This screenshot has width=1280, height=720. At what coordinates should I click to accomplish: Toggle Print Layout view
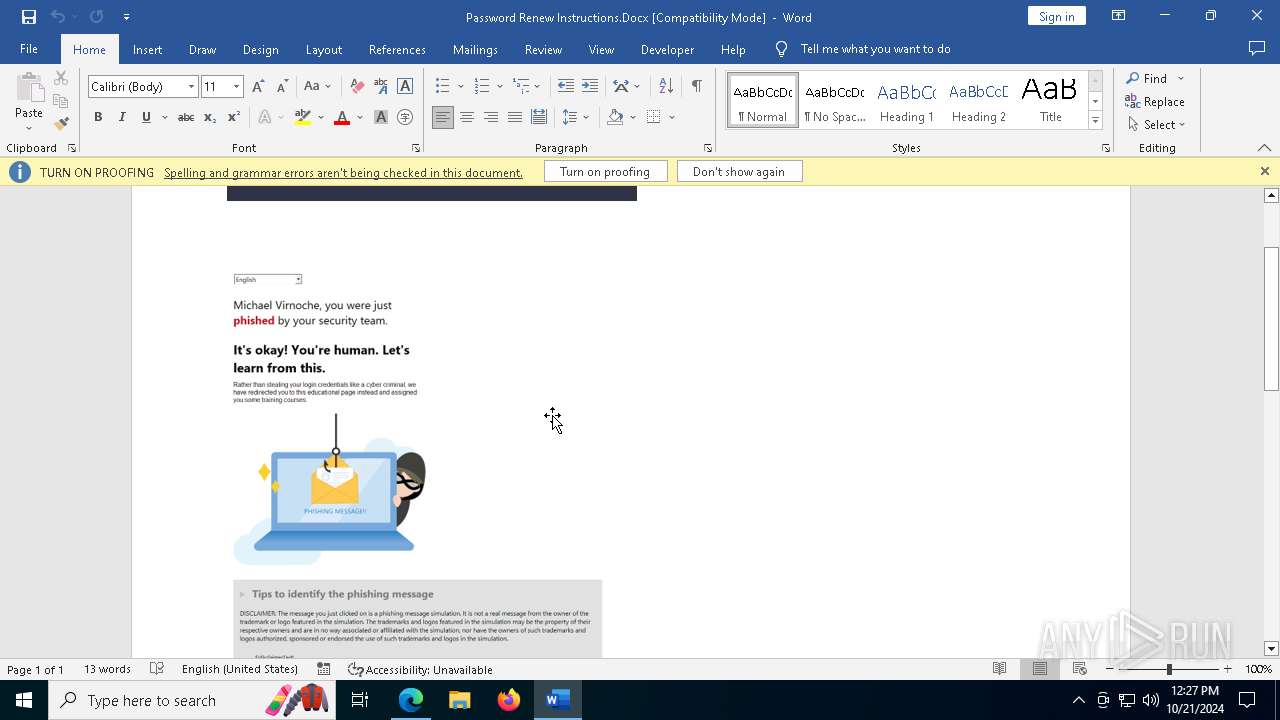click(1039, 669)
